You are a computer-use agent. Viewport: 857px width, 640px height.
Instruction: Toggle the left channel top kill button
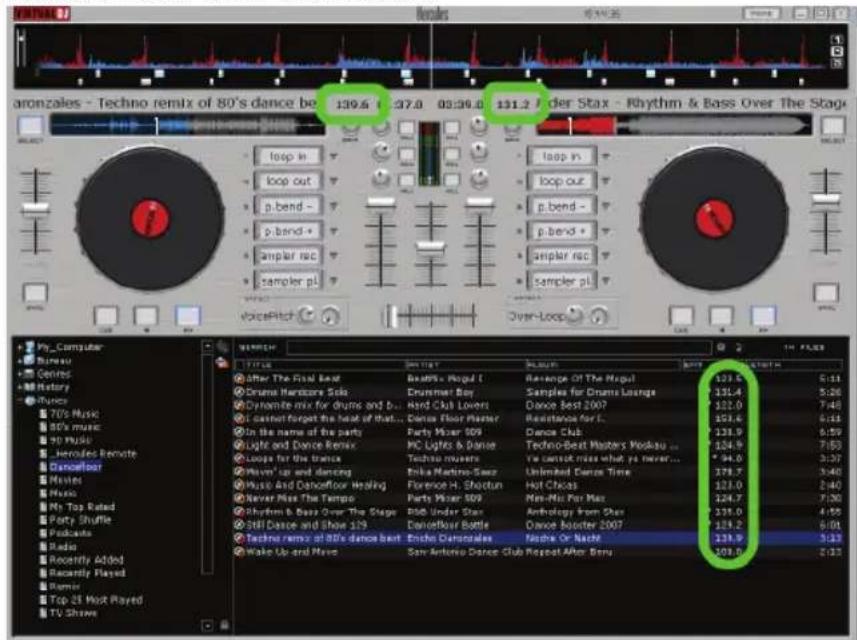pyautogui.click(x=406, y=129)
